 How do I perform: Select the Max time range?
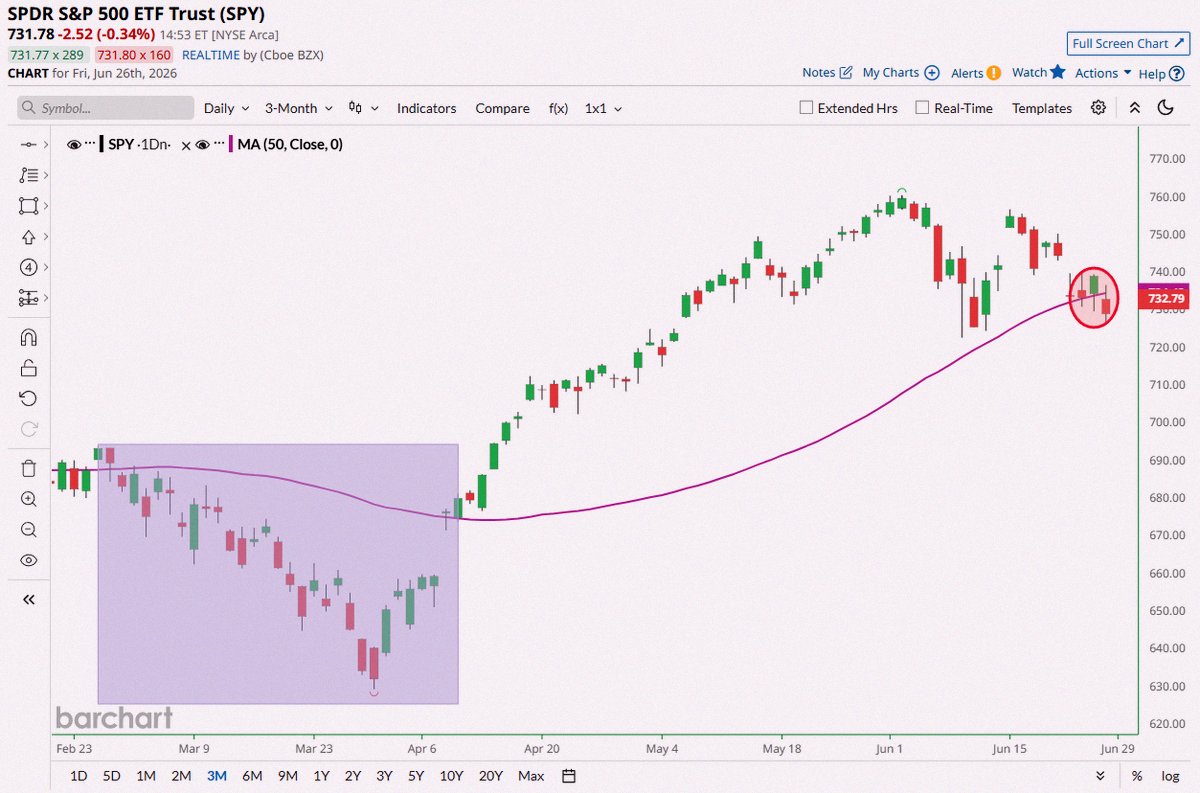coord(531,776)
